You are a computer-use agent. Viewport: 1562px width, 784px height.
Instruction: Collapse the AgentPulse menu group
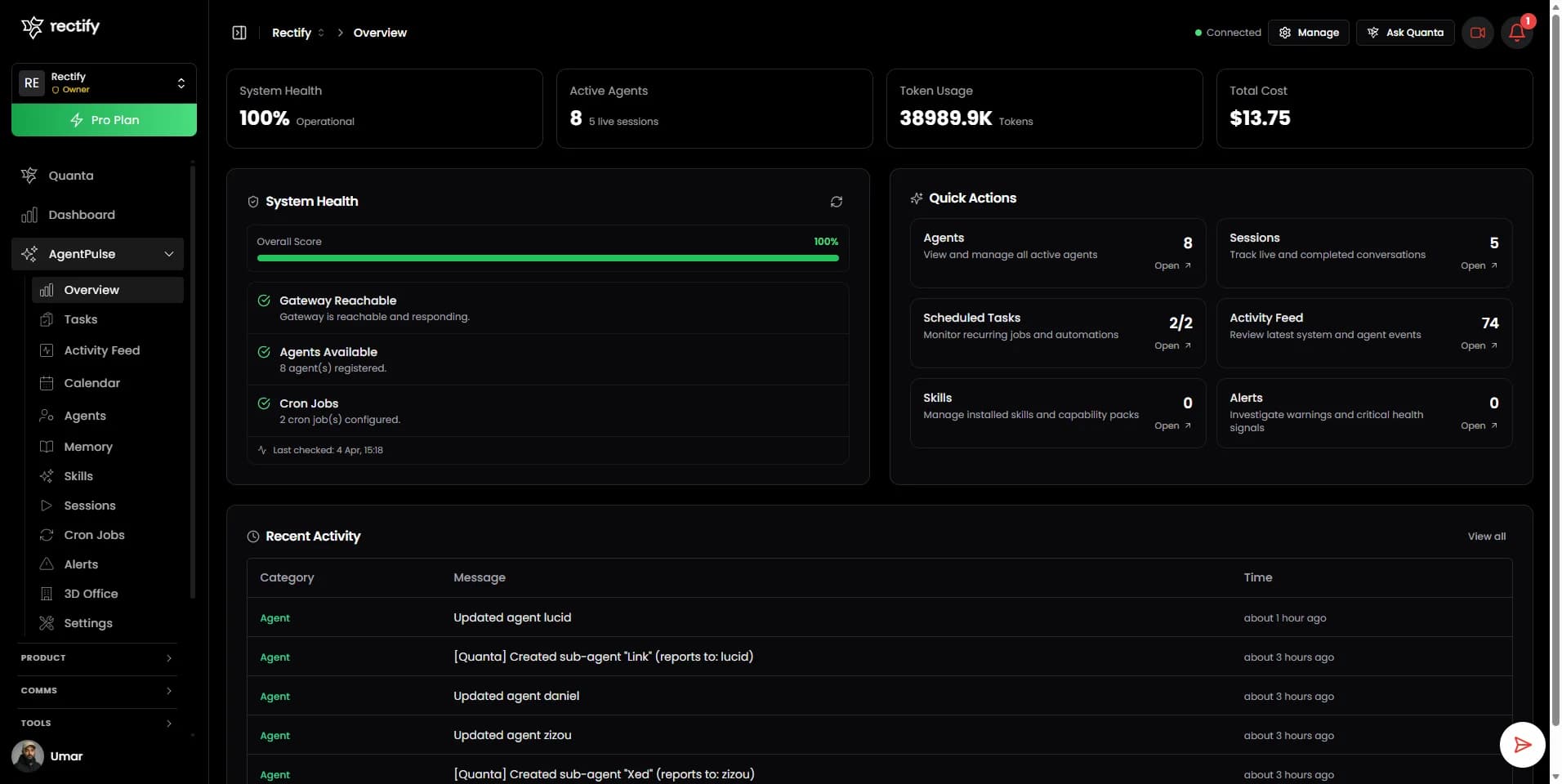[168, 254]
